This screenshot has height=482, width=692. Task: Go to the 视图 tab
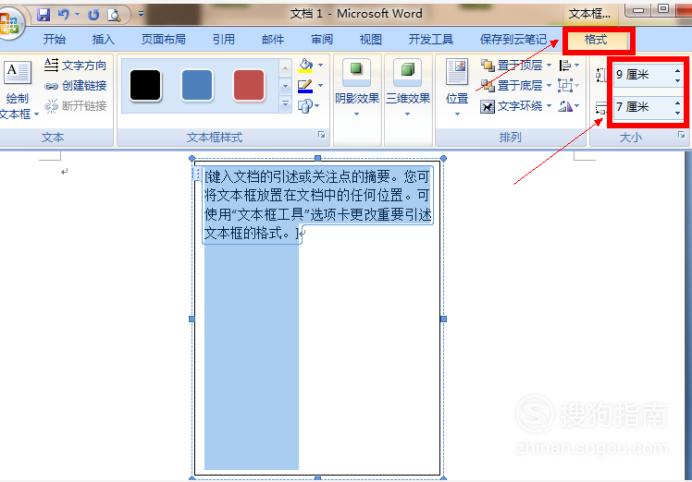coord(371,39)
